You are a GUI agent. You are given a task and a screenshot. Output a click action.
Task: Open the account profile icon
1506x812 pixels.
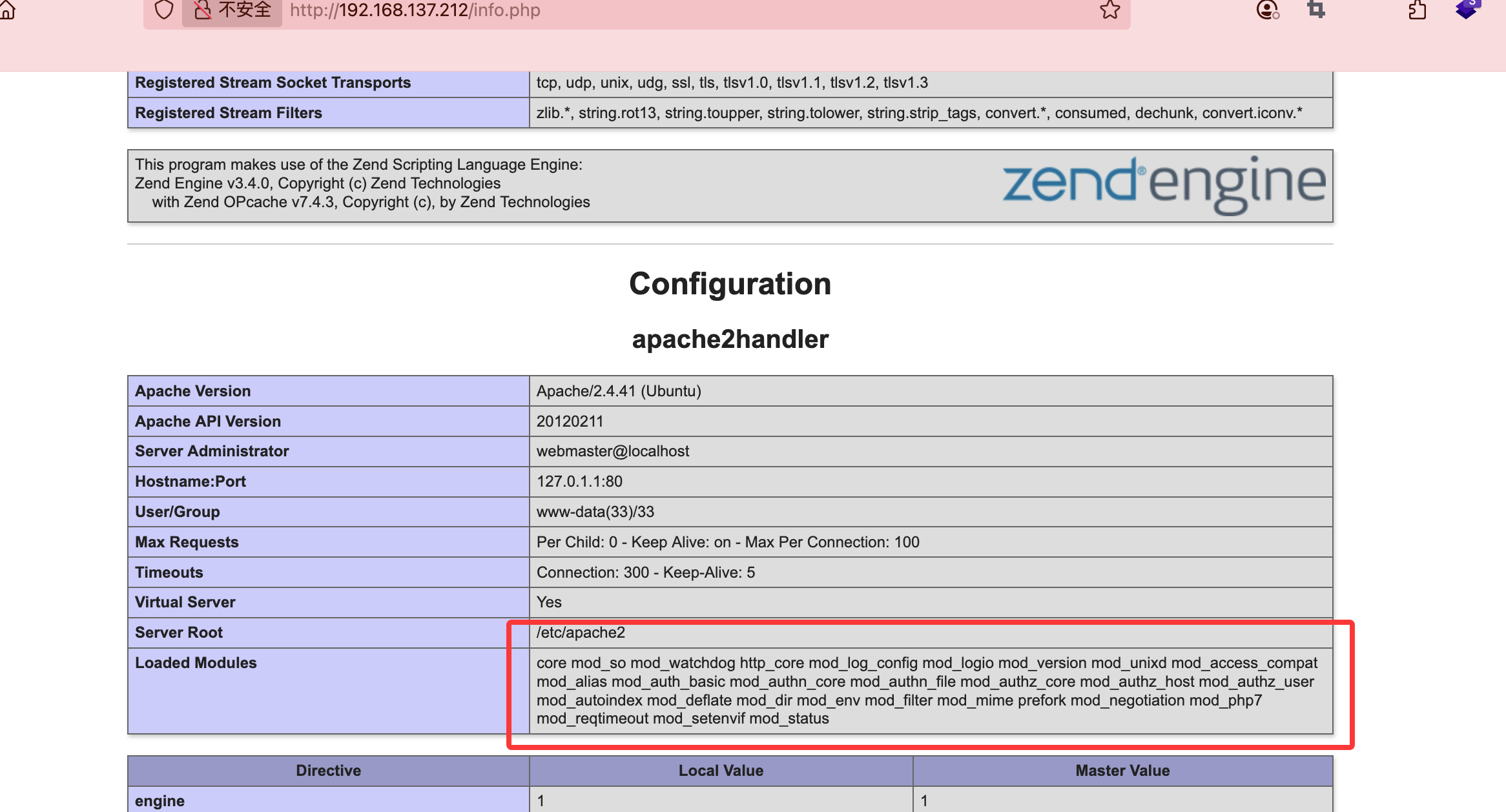click(x=1268, y=10)
